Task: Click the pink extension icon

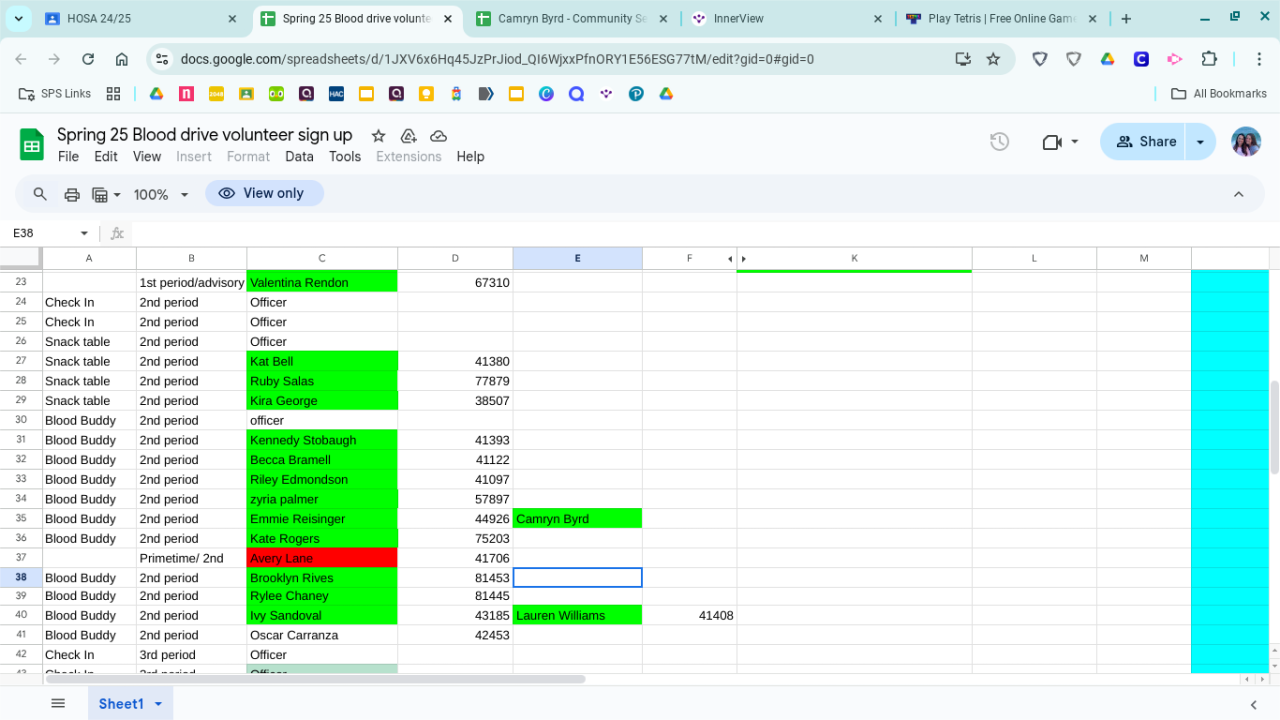Action: pyautogui.click(x=1175, y=59)
